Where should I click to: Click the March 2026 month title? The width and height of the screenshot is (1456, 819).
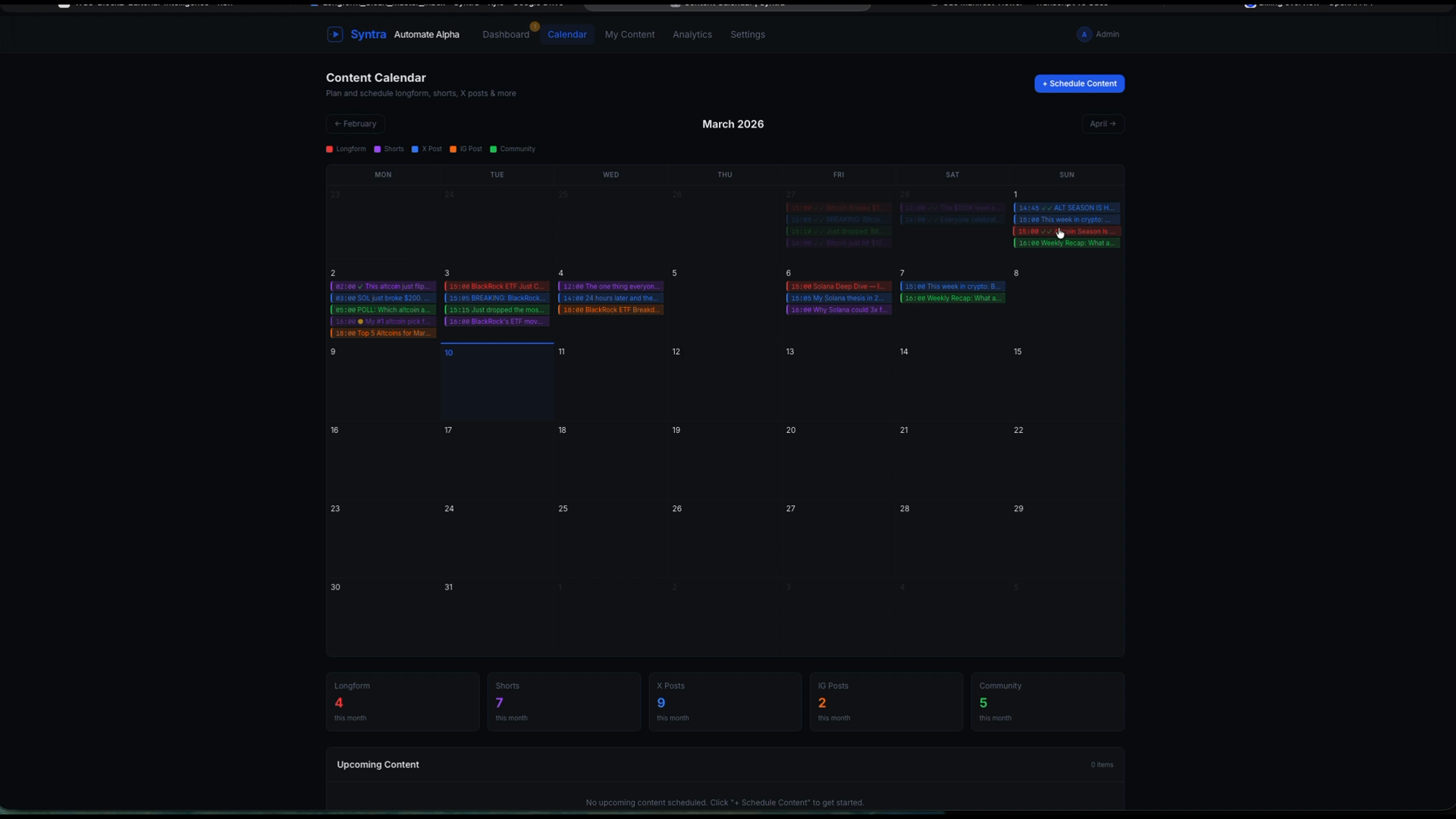coord(733,124)
